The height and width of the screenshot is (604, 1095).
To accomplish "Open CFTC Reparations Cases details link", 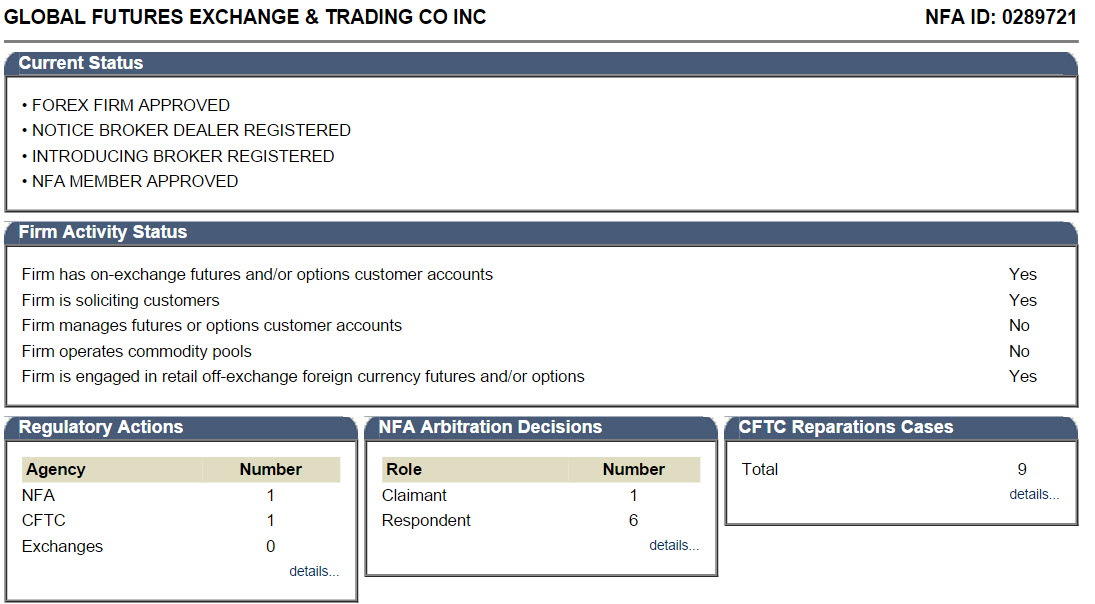I will coord(1034,494).
